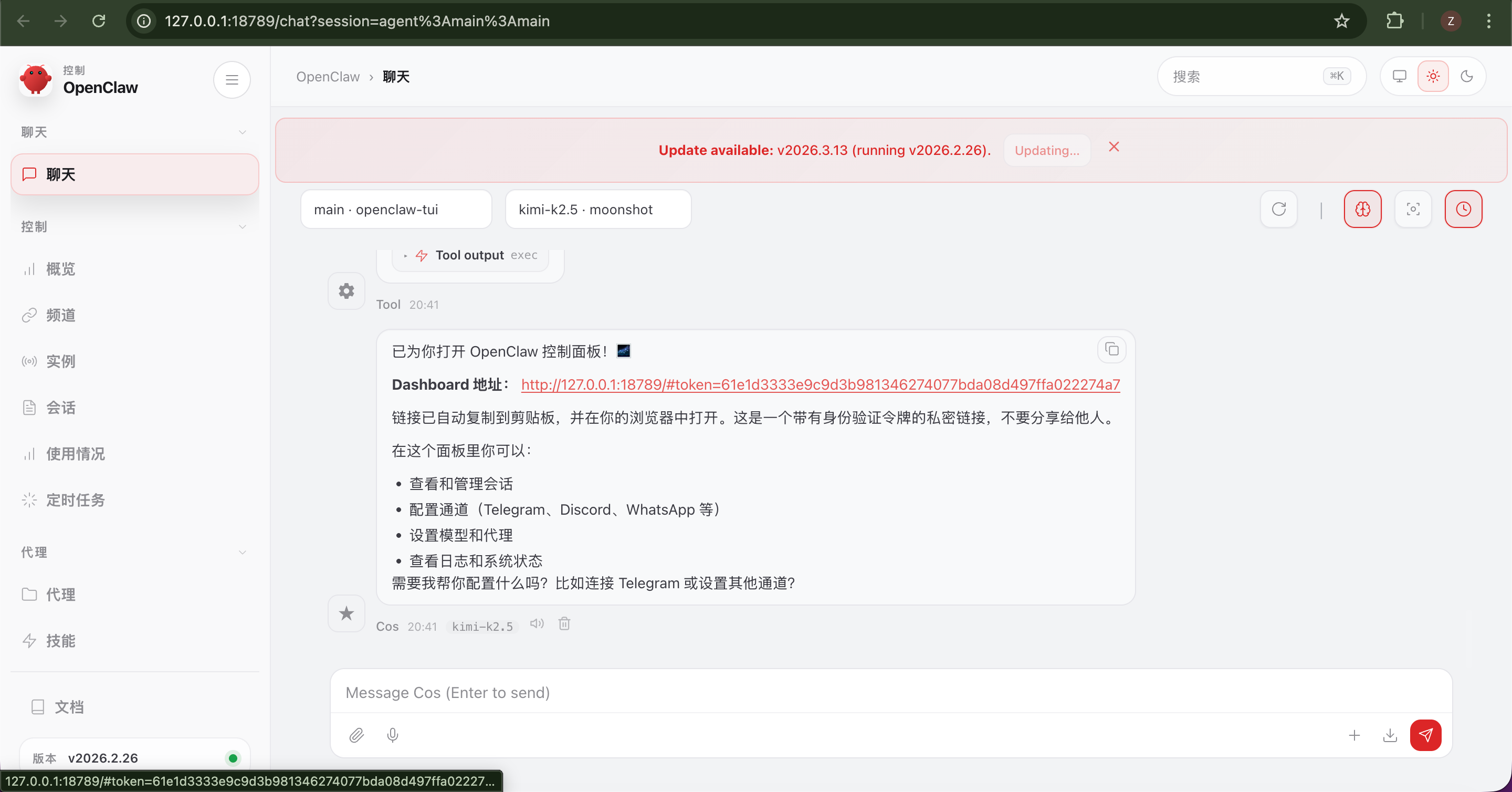Image resolution: width=1512 pixels, height=792 pixels.
Task: Copy the message with copy icon
Action: pos(1112,350)
